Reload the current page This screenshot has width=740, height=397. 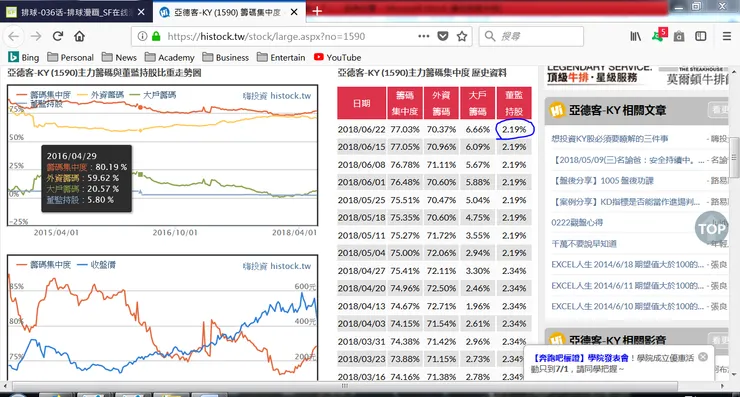[58, 36]
